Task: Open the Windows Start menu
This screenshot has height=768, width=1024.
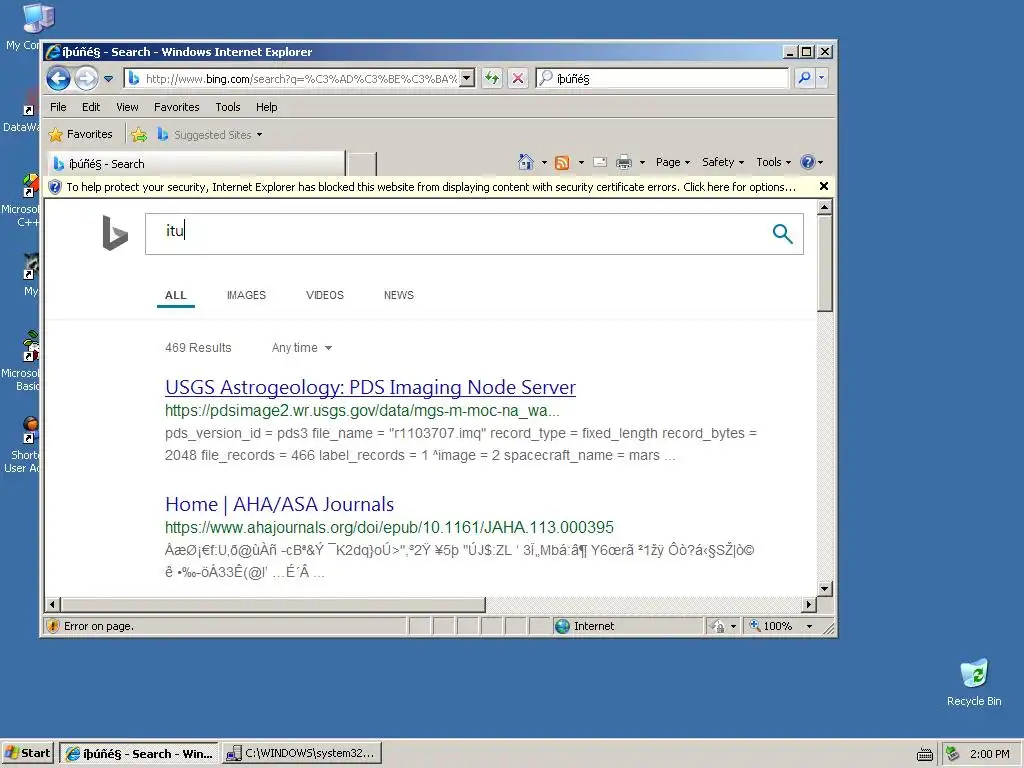Action: point(28,753)
